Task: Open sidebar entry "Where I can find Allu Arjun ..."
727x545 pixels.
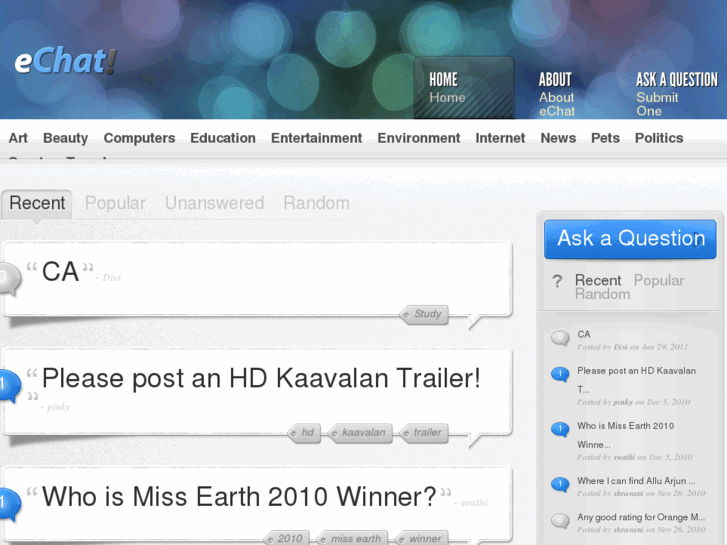Action: coord(636,481)
